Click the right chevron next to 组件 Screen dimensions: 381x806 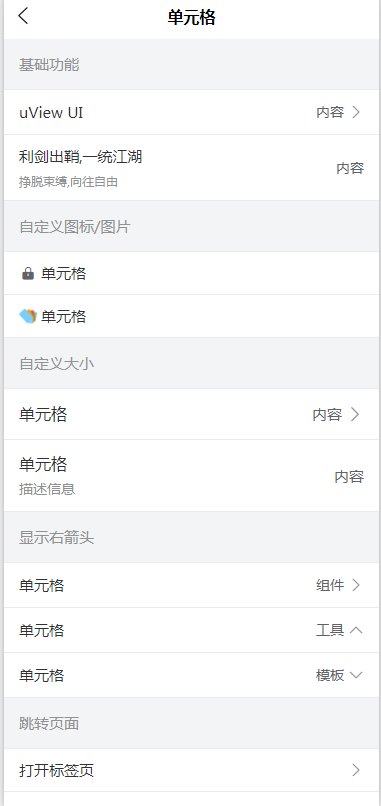click(x=356, y=585)
